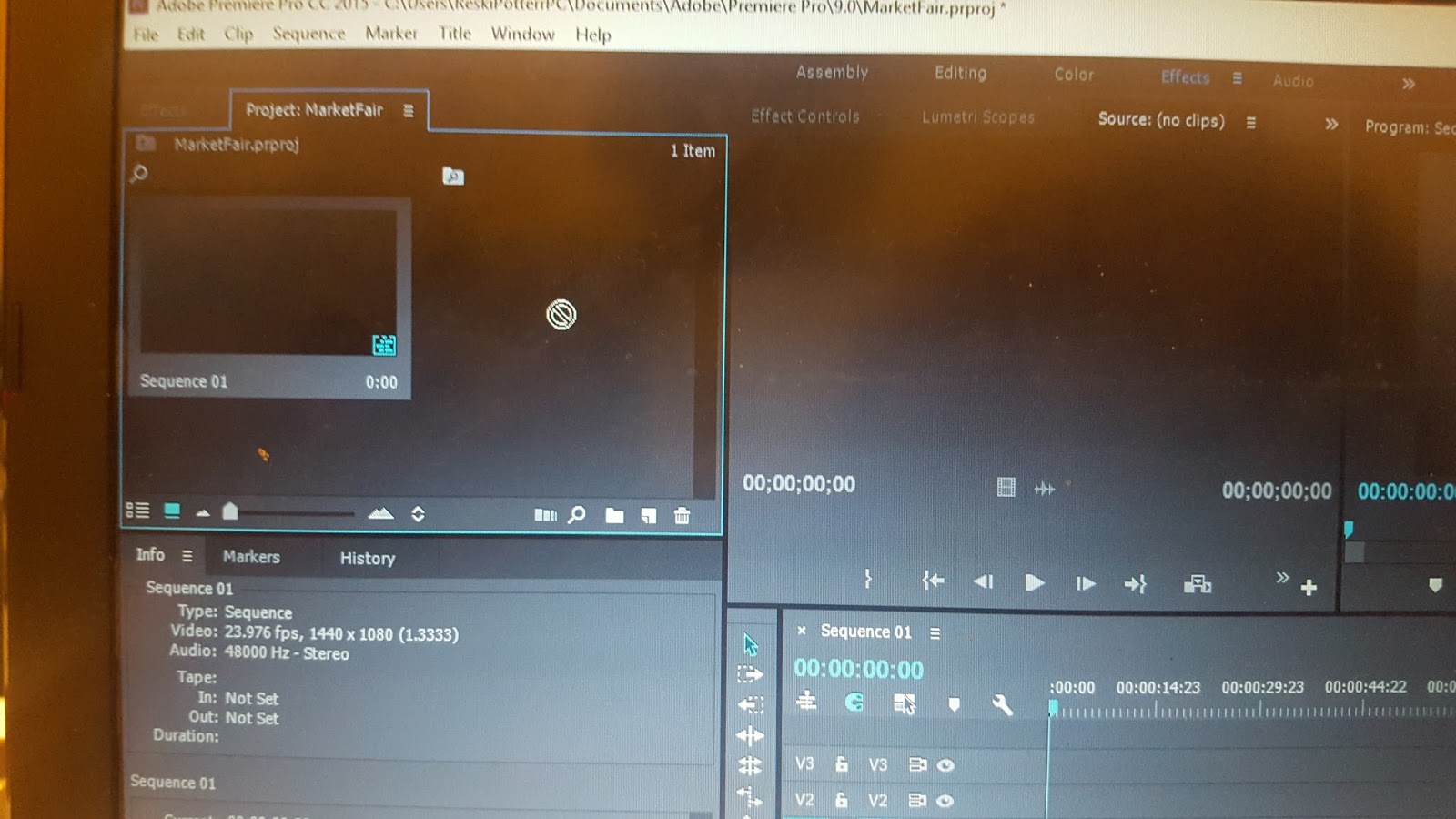Image resolution: width=1456 pixels, height=819 pixels.
Task: Open the Sequence 01 timeline panel menu
Action: pos(935,633)
